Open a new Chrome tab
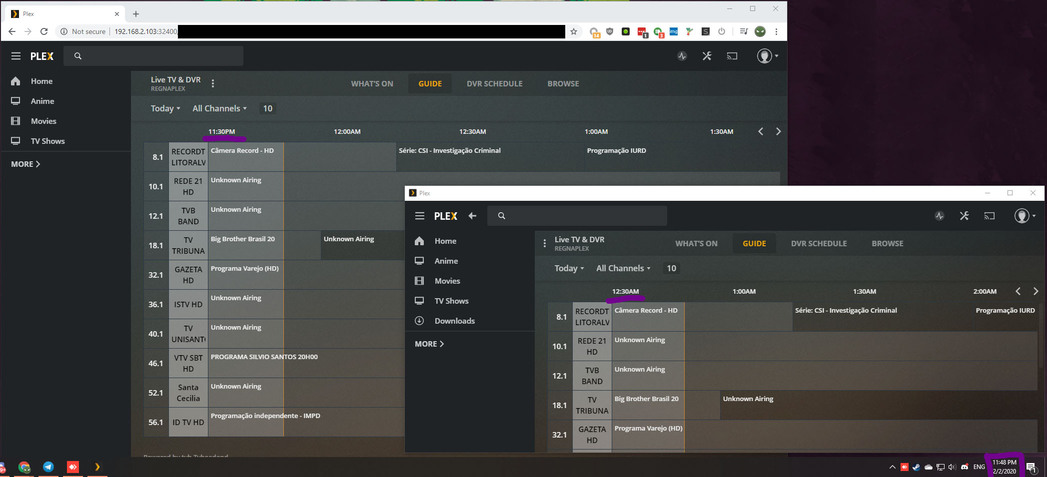 coord(136,13)
